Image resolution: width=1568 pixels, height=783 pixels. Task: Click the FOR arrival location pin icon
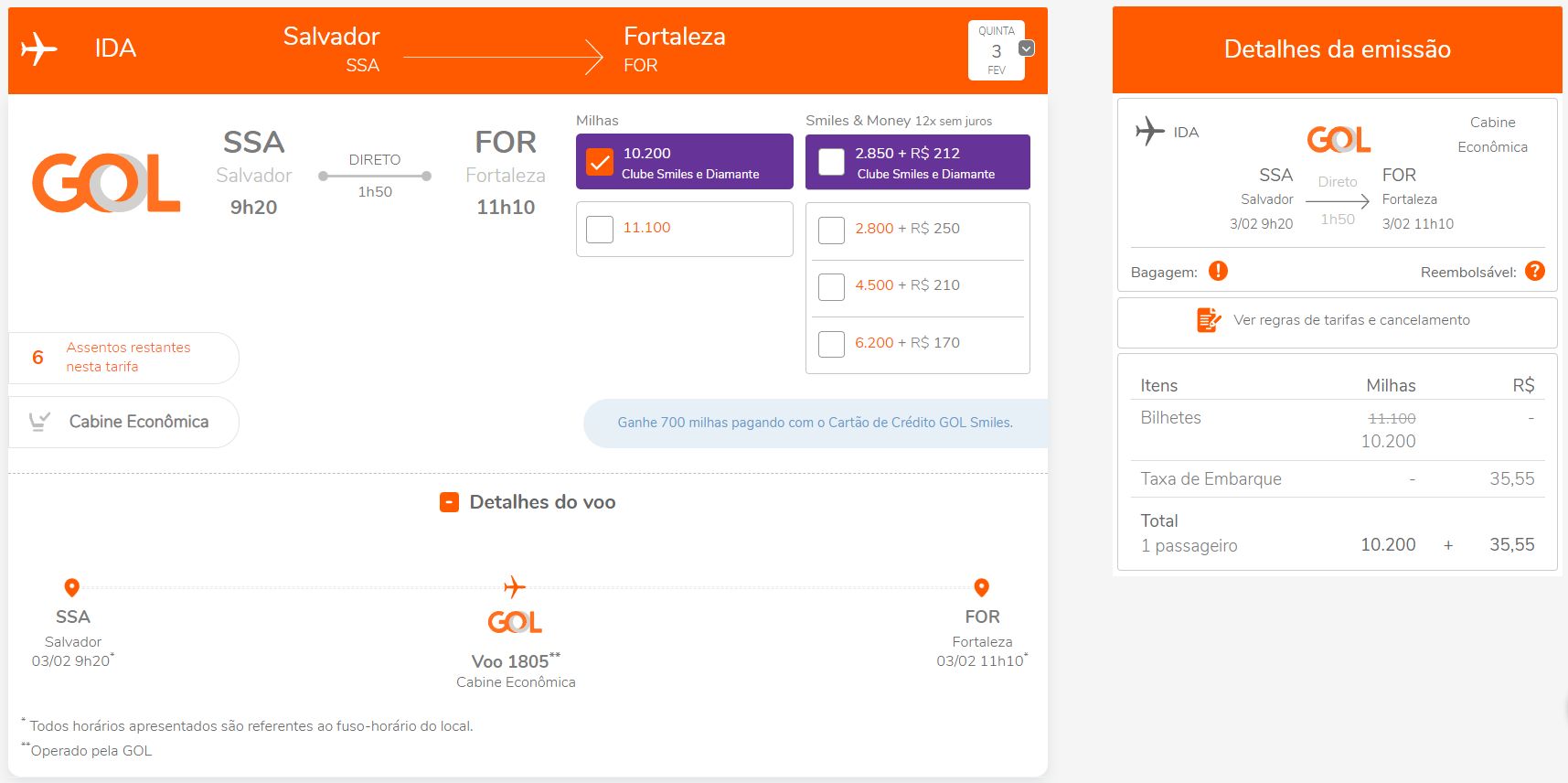[x=982, y=587]
